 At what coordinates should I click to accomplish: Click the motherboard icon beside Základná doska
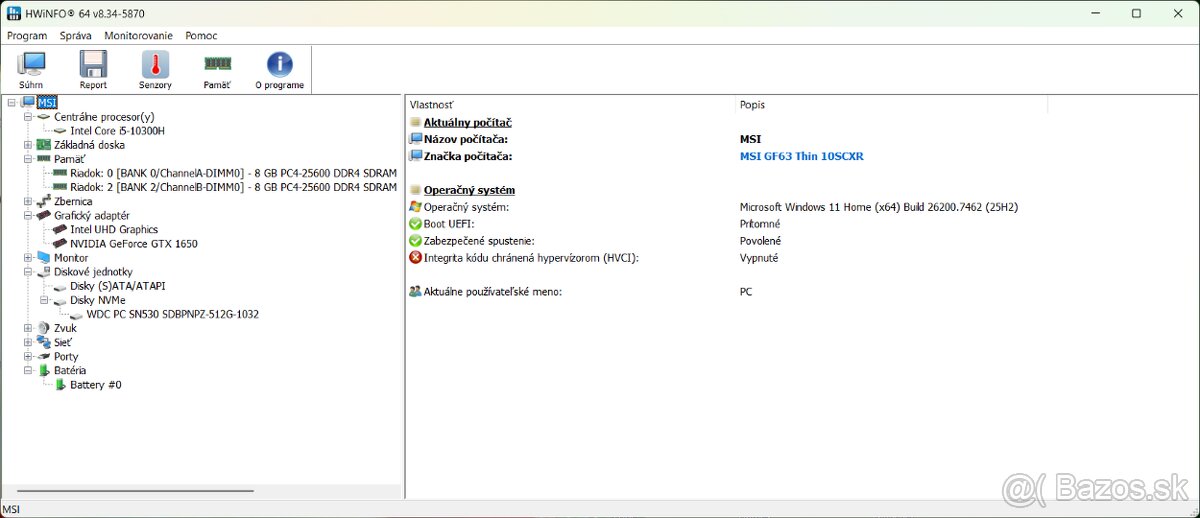click(x=44, y=145)
